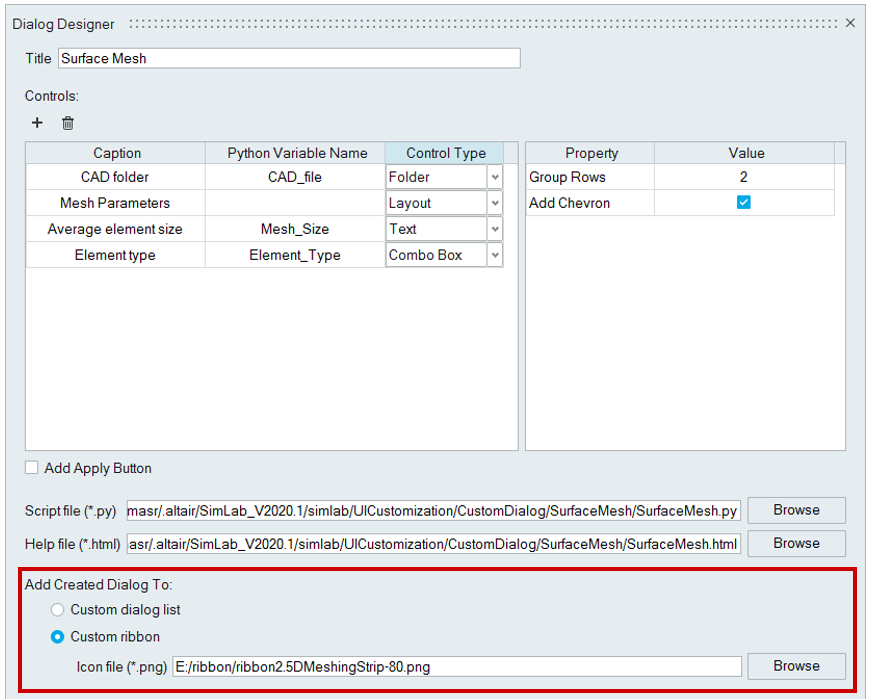This screenshot has width=872, height=699.
Task: Open the Combo Box control type dropdown
Action: tap(494, 255)
